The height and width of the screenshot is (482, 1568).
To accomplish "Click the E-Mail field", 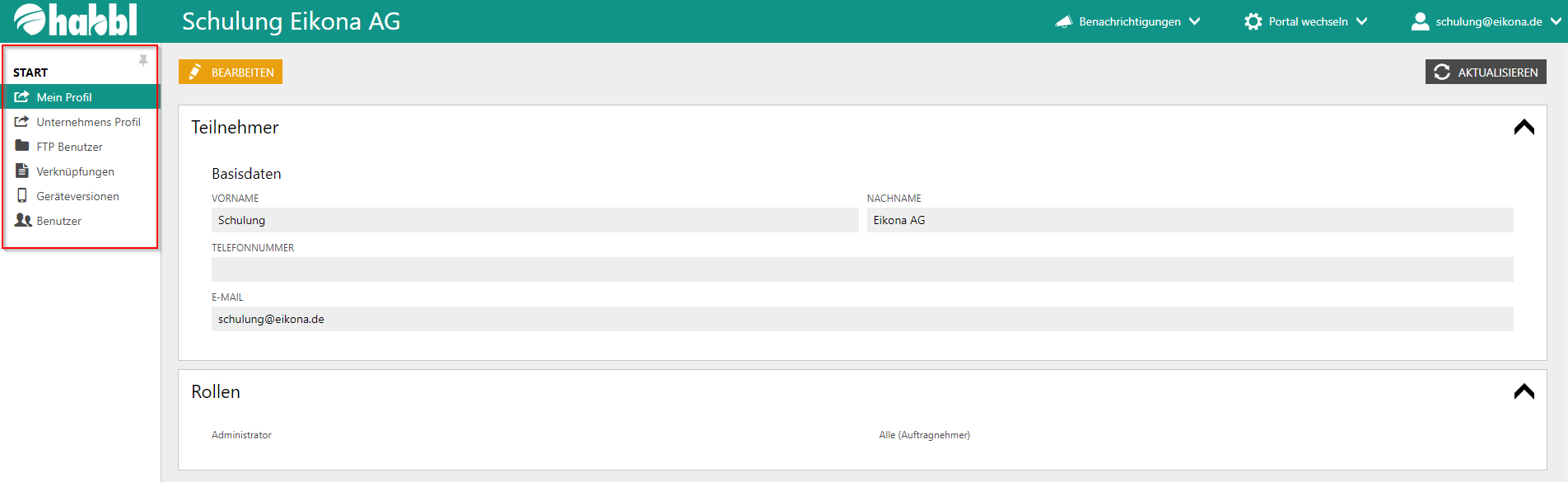I will [x=861, y=319].
